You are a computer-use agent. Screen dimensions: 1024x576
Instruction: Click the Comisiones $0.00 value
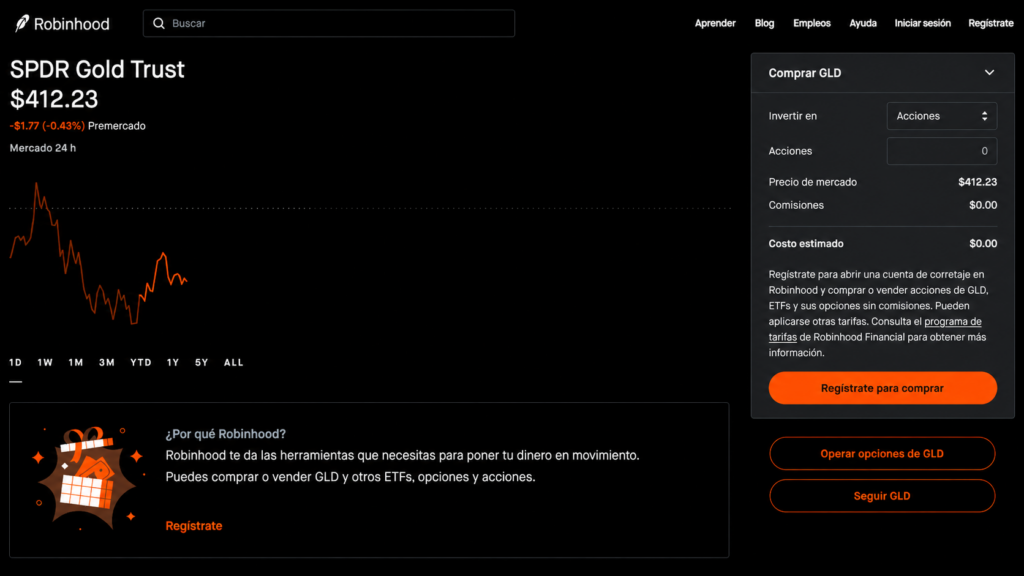coord(983,205)
